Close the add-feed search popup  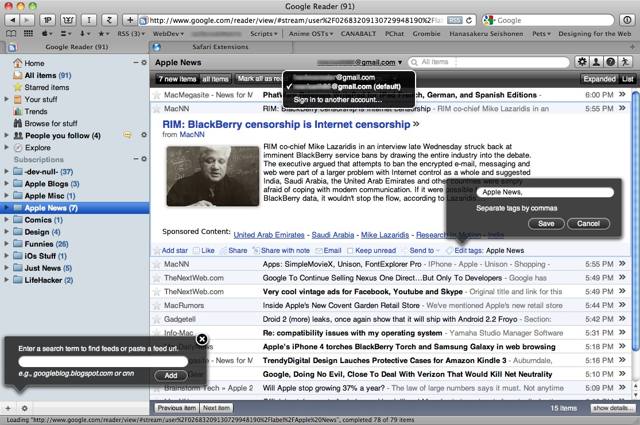[201, 340]
